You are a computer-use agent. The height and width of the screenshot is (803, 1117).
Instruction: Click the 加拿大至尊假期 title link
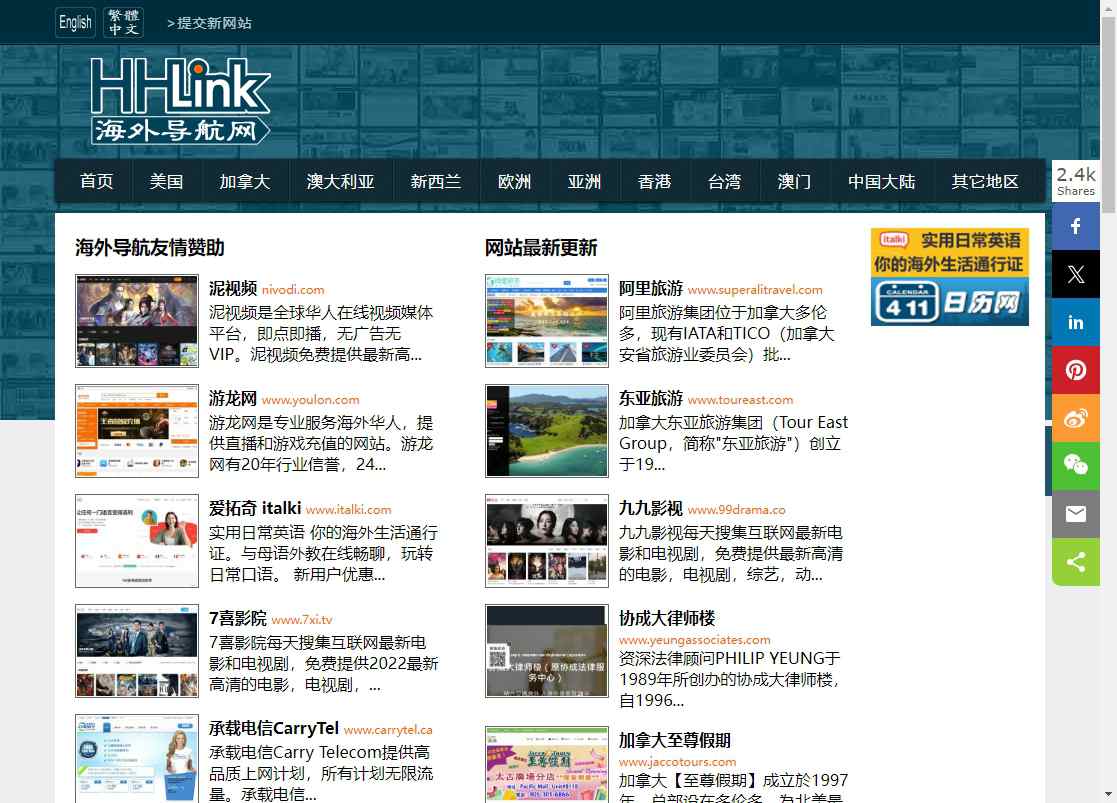(x=675, y=740)
